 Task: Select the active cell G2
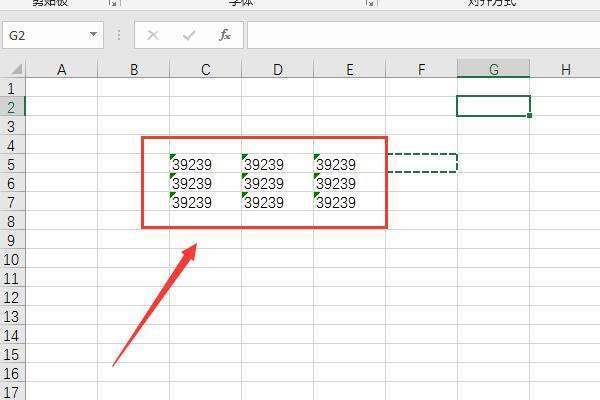pos(493,106)
